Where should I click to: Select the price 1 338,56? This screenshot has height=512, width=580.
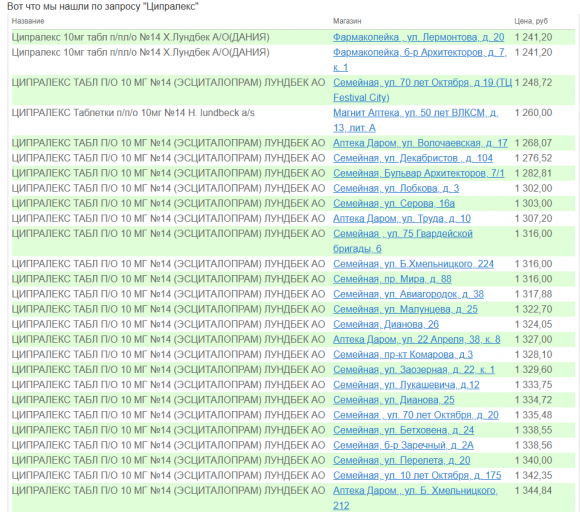pyautogui.click(x=533, y=446)
